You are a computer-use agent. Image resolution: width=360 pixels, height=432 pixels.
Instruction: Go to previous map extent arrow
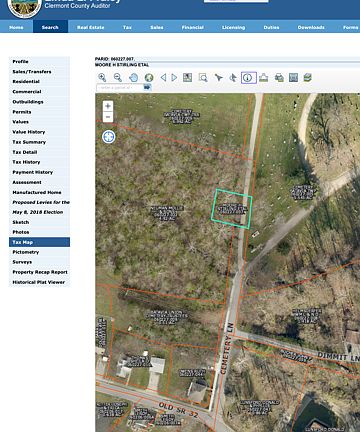[x=163, y=78]
